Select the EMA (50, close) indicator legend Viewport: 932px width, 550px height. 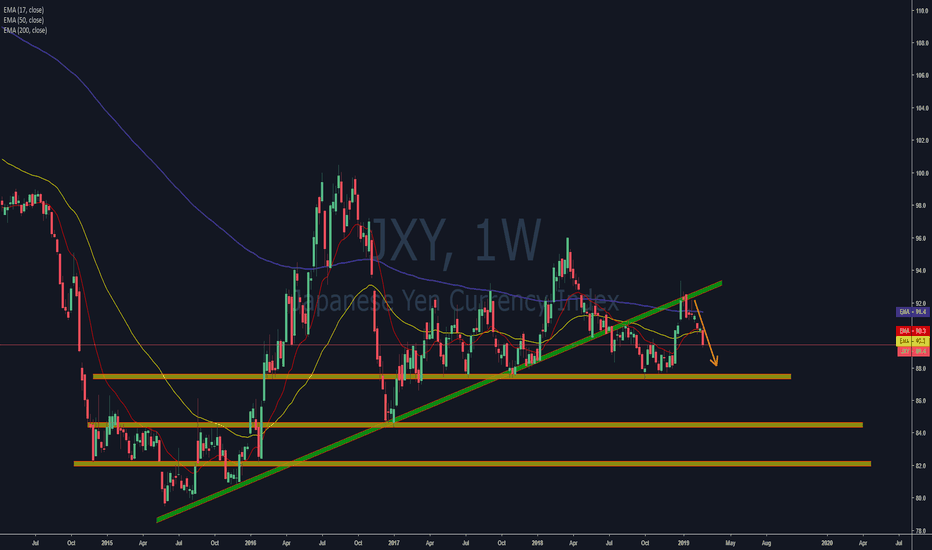pos(23,20)
